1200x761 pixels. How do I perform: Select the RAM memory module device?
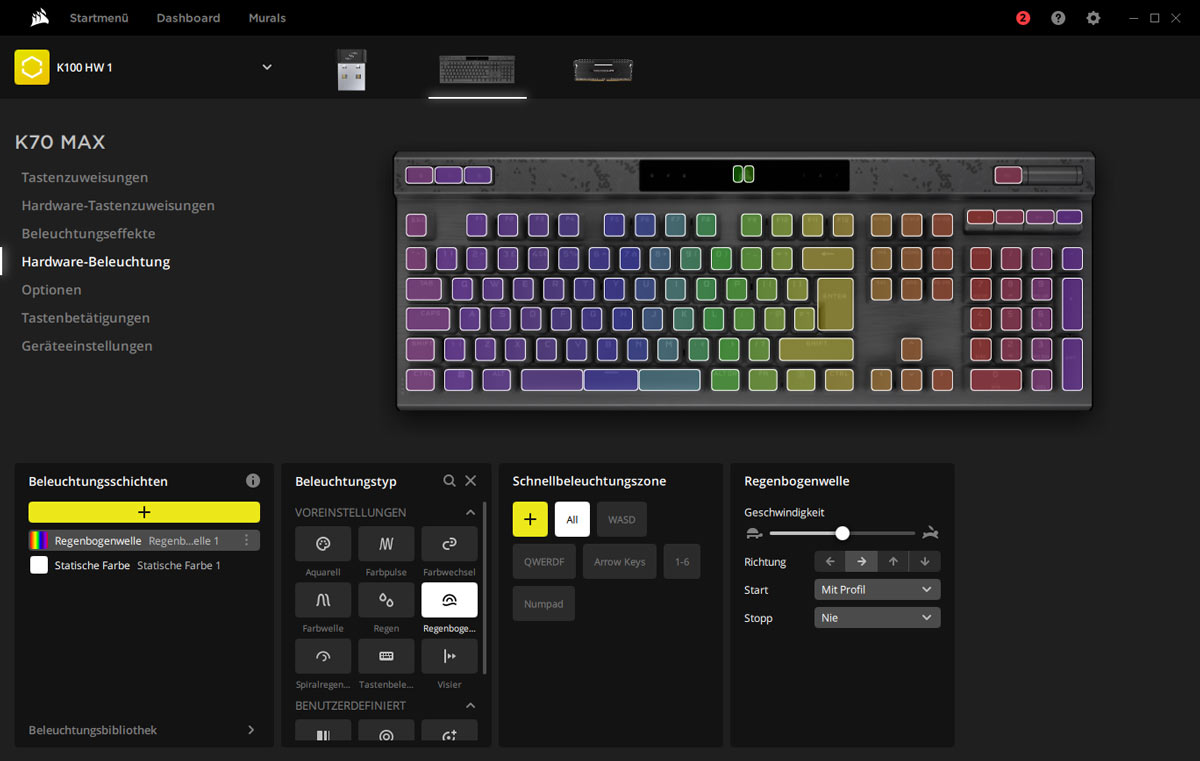(603, 70)
